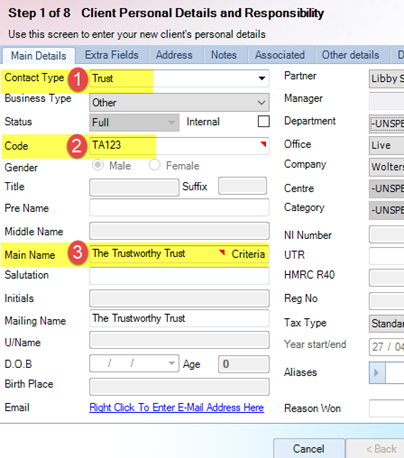Click the Initials field
This screenshot has height=458, width=404.
click(179, 298)
